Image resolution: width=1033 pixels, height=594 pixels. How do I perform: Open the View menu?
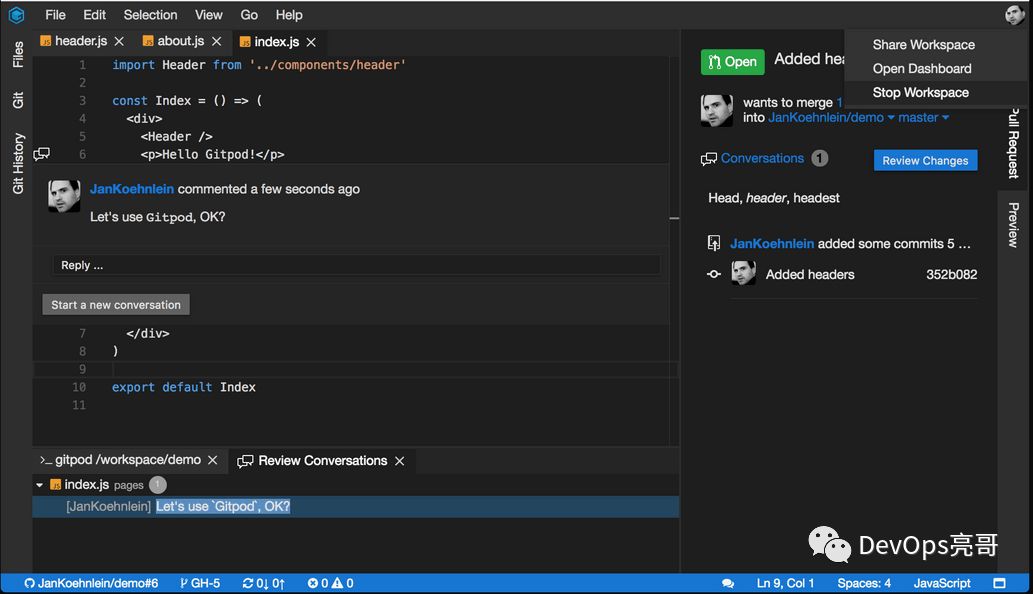208,14
